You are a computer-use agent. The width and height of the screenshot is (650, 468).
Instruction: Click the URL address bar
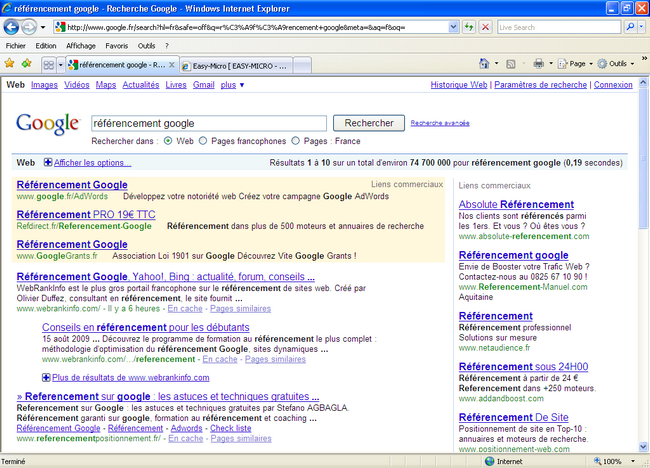point(251,27)
